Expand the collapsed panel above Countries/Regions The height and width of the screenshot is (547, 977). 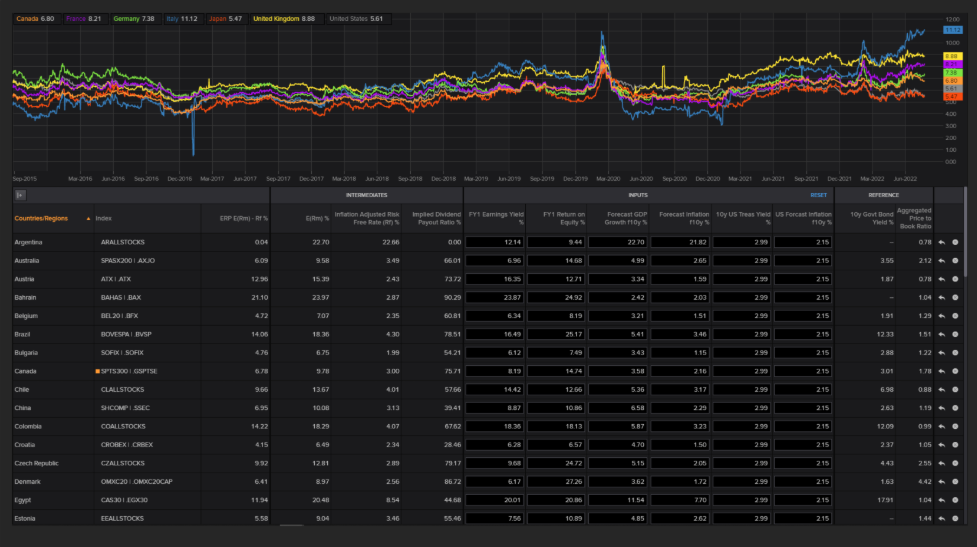[20, 195]
